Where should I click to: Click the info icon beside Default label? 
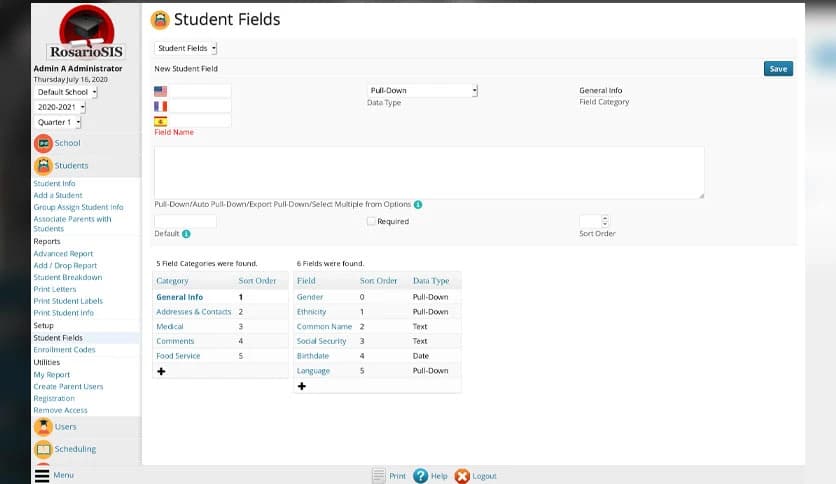coord(186,234)
